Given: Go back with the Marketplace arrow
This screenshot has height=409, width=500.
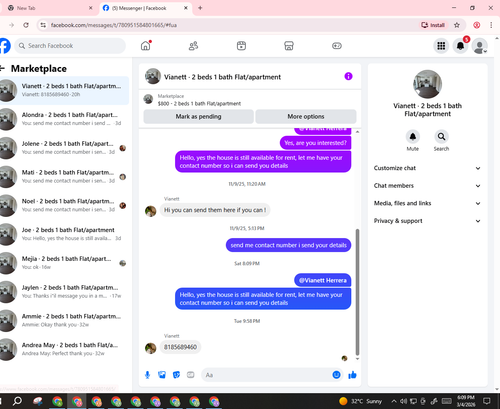Looking at the screenshot, I should coord(3,68).
